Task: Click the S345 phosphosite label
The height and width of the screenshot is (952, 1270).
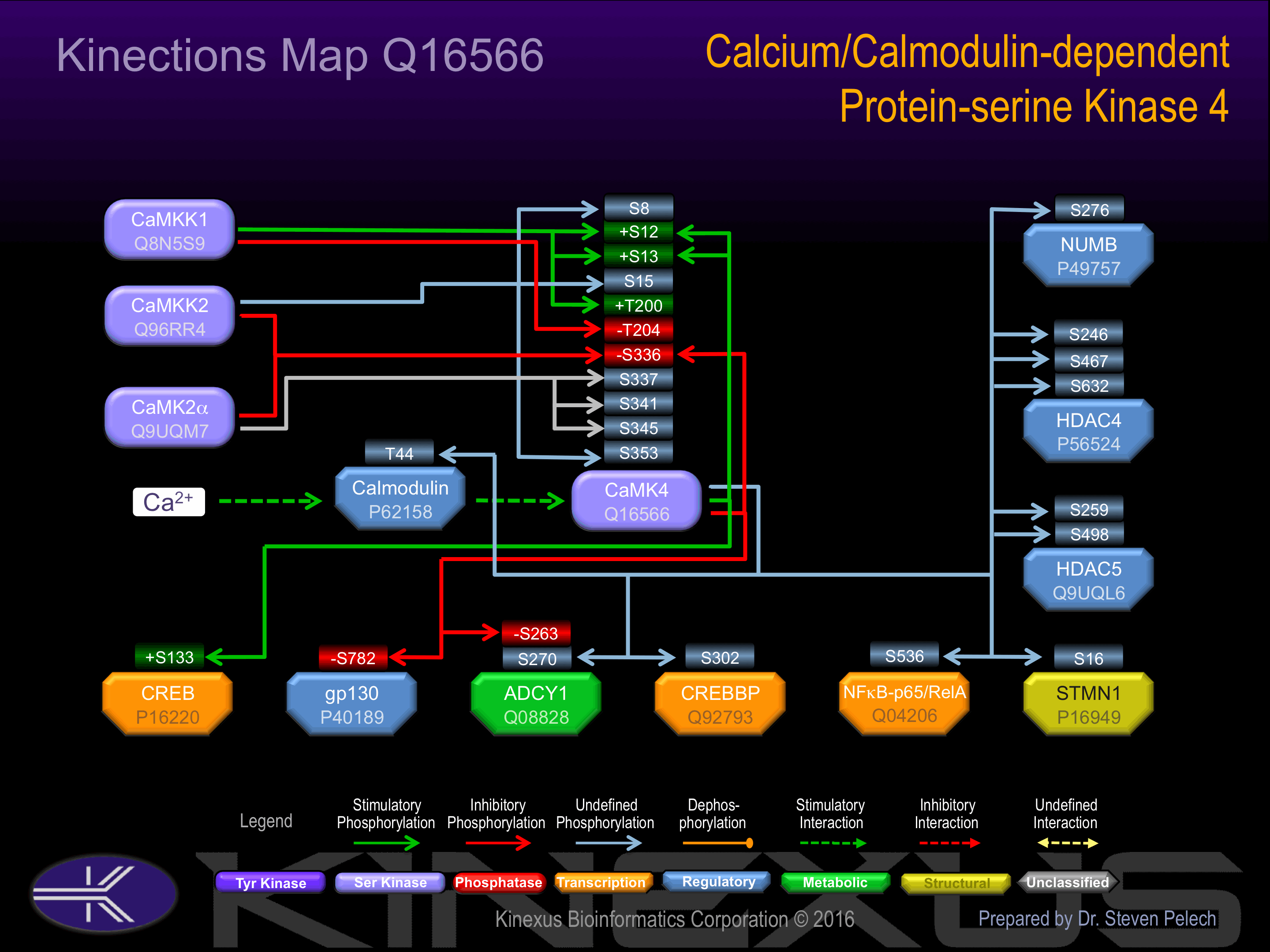Action: (639, 428)
